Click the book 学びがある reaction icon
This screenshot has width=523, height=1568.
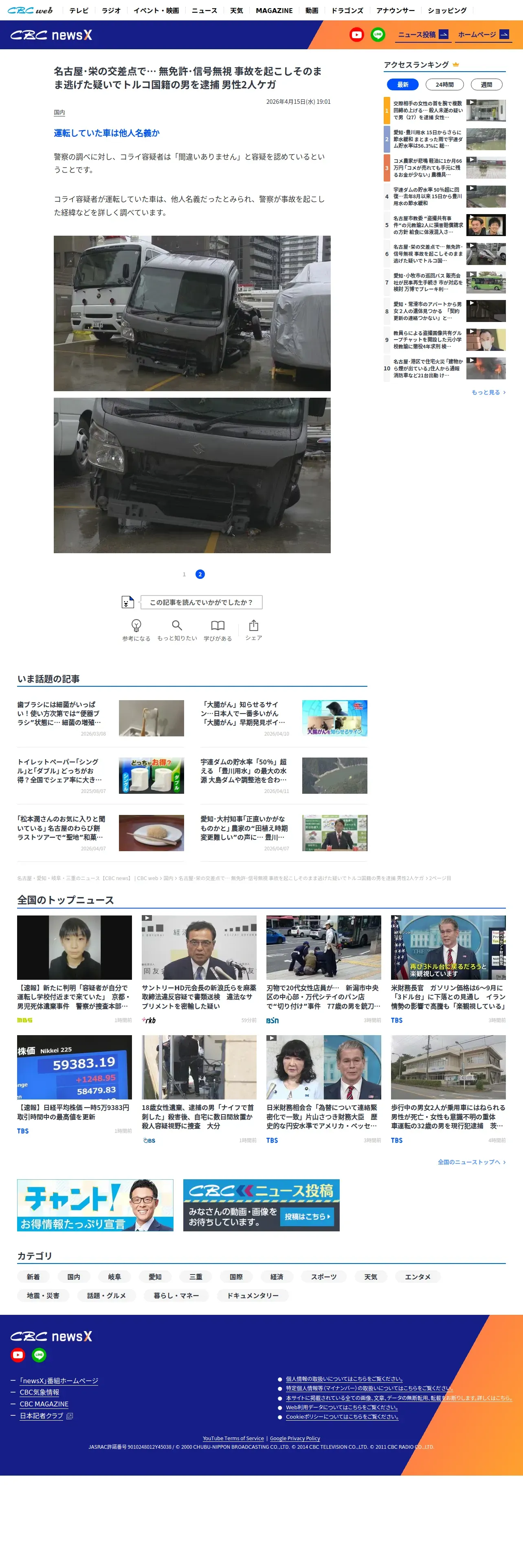(x=218, y=625)
